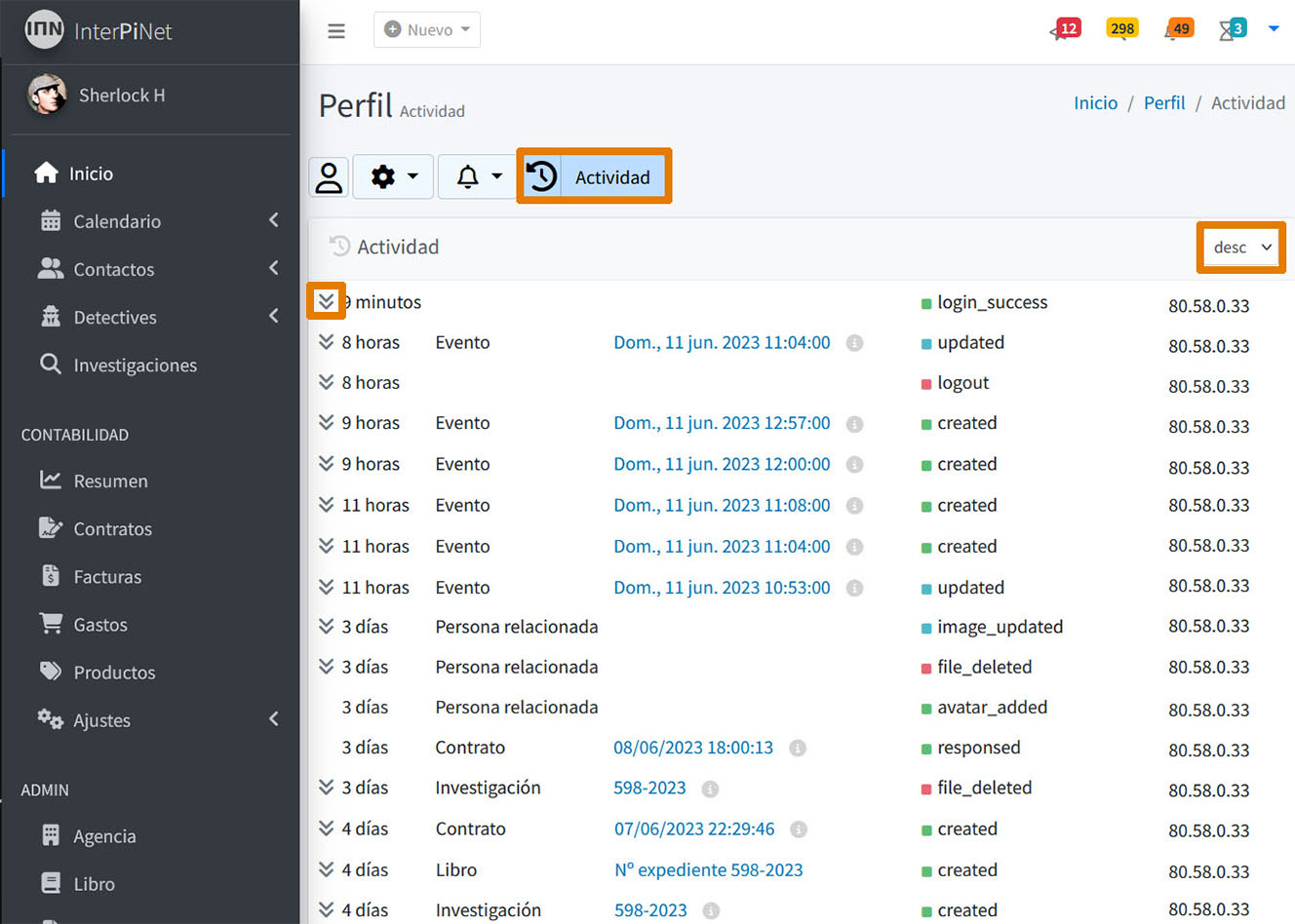Click the responsed status text
1295x924 pixels.
pyautogui.click(x=979, y=748)
